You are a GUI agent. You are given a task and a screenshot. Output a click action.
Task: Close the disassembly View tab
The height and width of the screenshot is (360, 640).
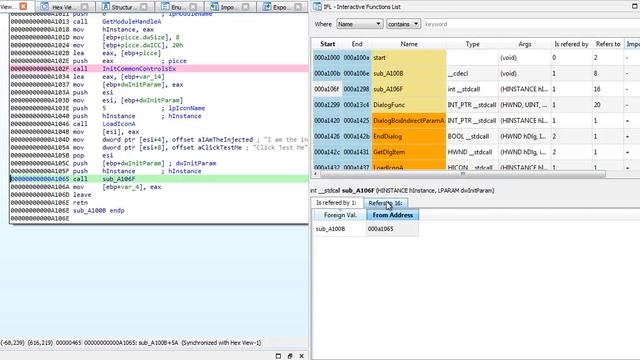pos(23,6)
